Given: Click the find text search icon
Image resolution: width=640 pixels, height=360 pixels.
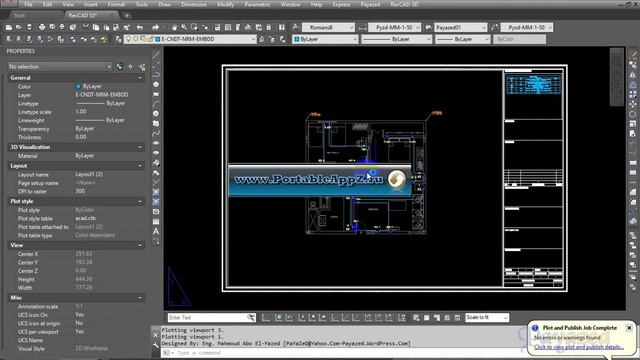Looking at the screenshot, I should tap(251, 318).
